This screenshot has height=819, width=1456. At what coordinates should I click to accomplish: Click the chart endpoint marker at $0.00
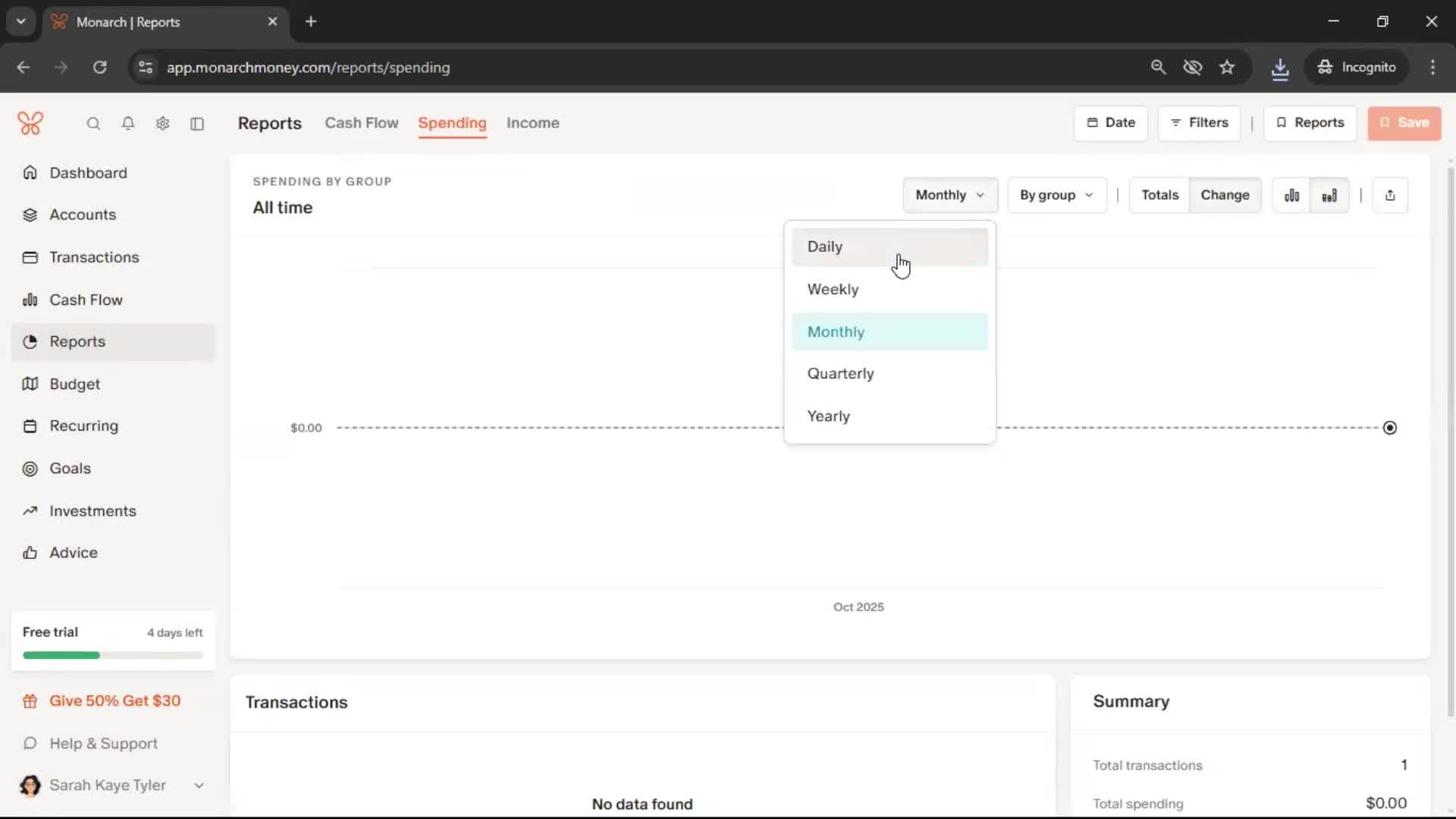click(1389, 428)
